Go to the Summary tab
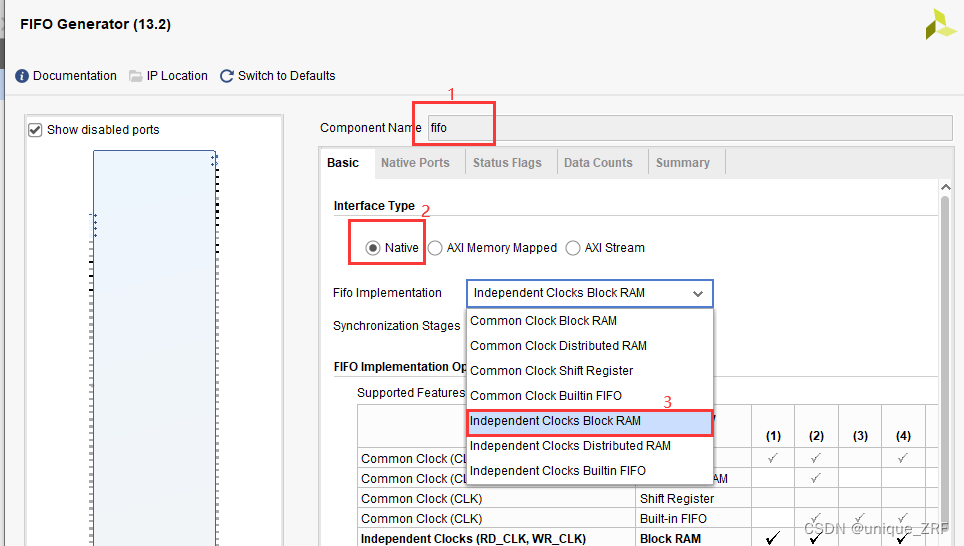The image size is (964, 546). [x=682, y=163]
